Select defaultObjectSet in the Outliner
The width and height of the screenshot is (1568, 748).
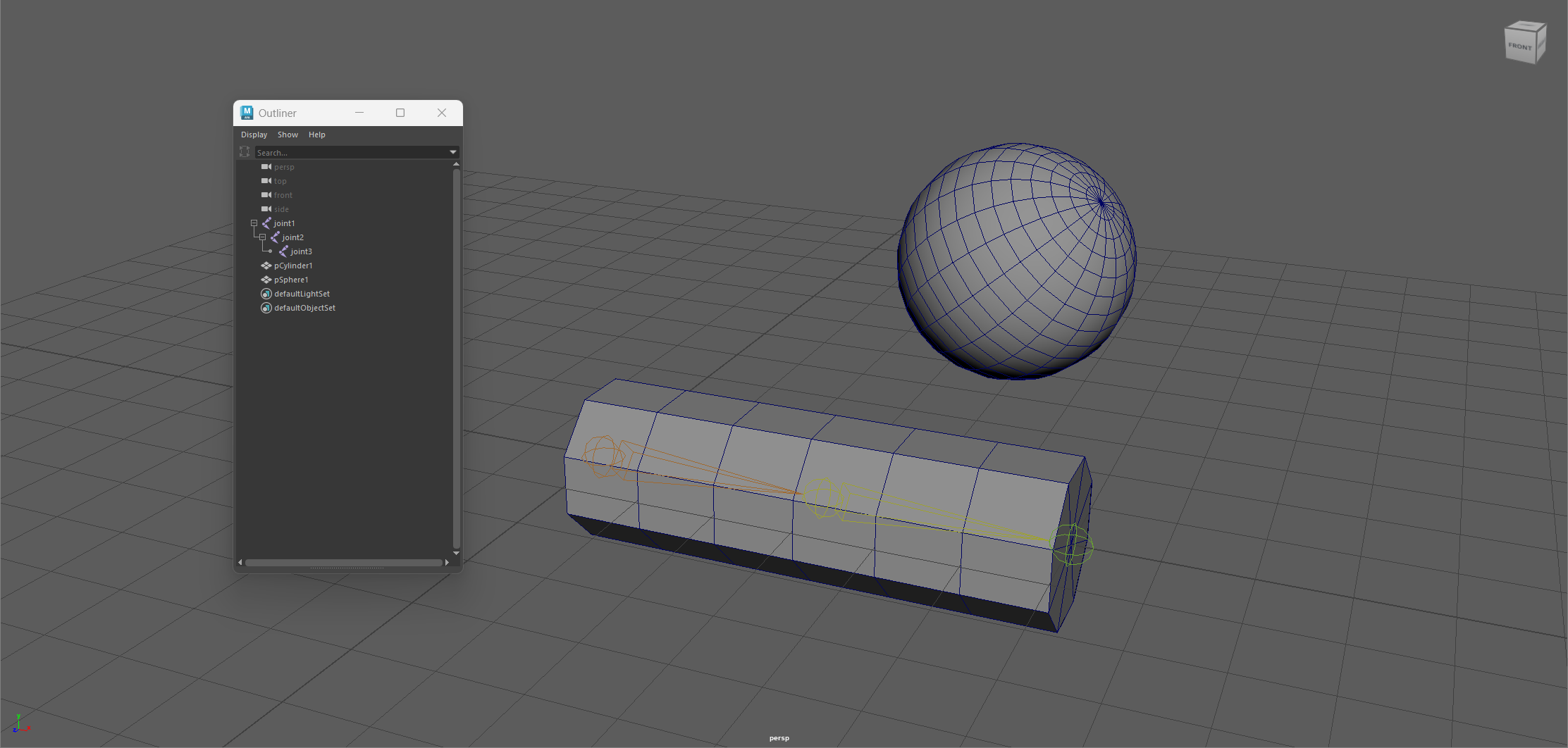coord(304,308)
